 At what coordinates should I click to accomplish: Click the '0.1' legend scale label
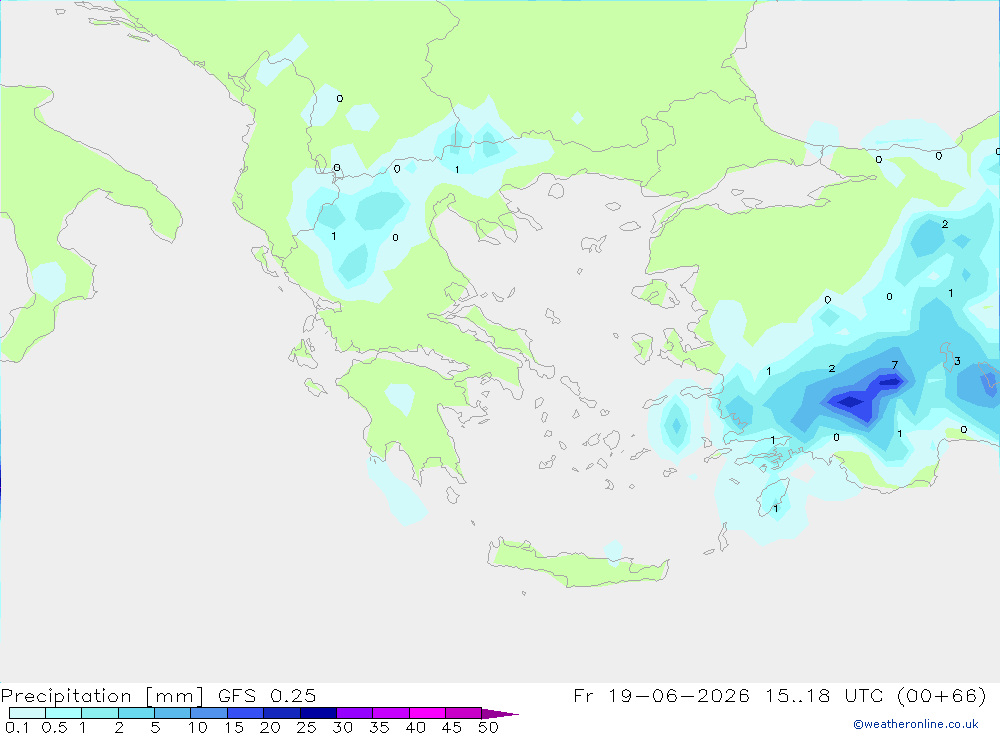(x=17, y=727)
